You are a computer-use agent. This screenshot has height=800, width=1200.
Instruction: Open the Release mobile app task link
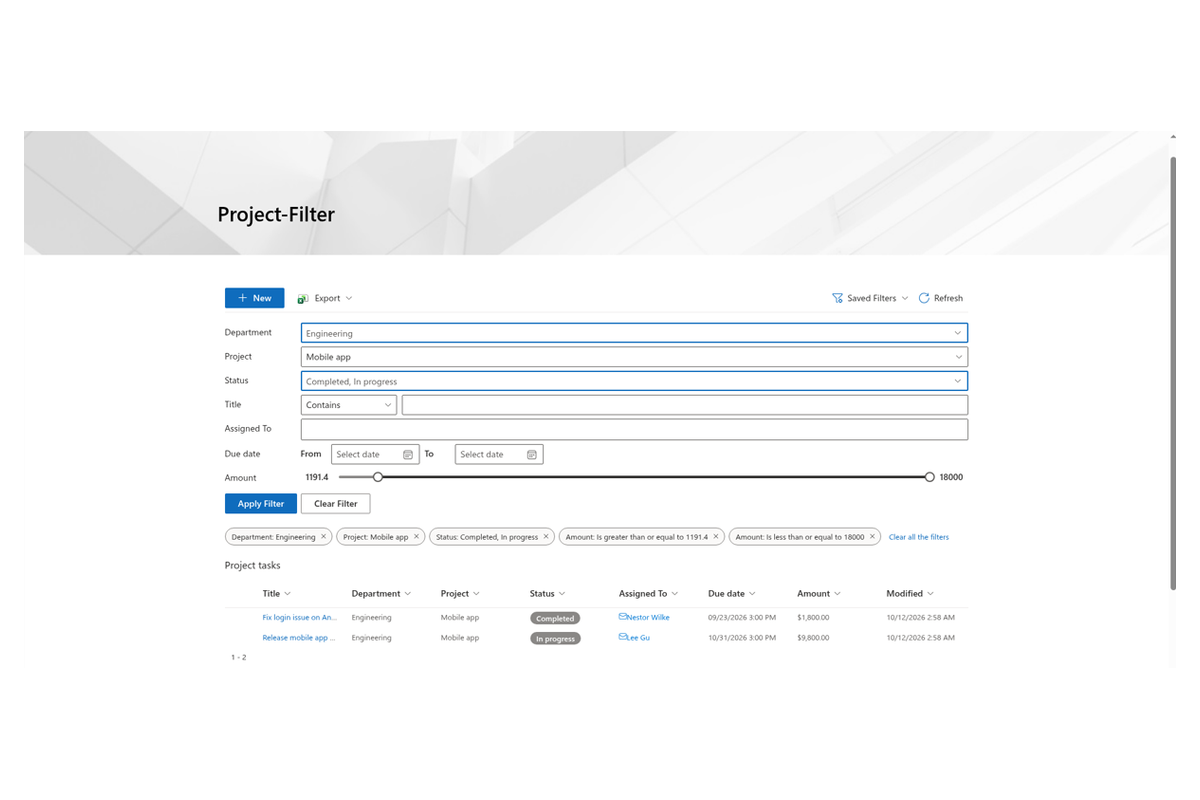coord(299,638)
